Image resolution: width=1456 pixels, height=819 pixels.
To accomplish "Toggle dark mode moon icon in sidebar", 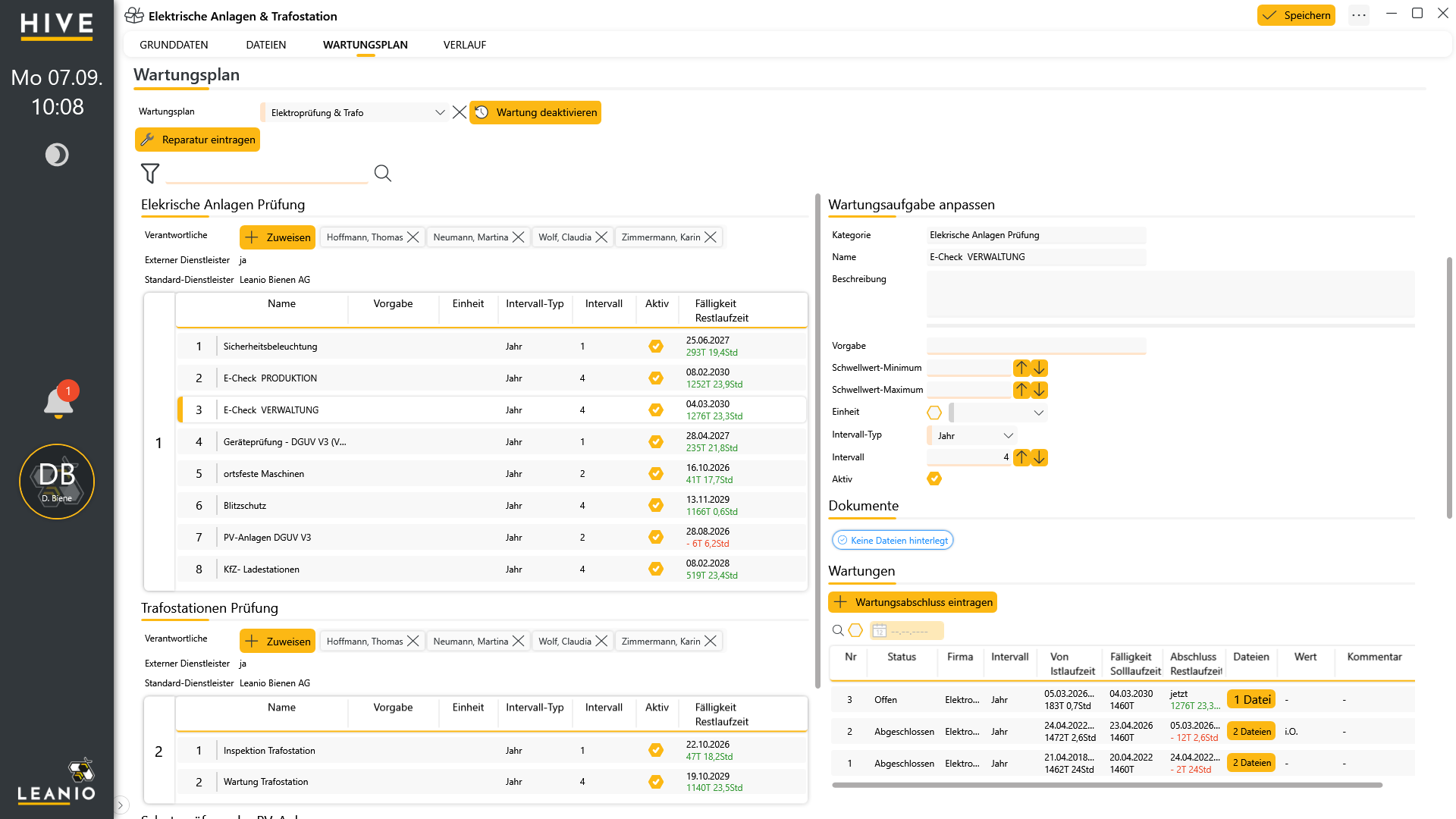I will pyautogui.click(x=57, y=155).
